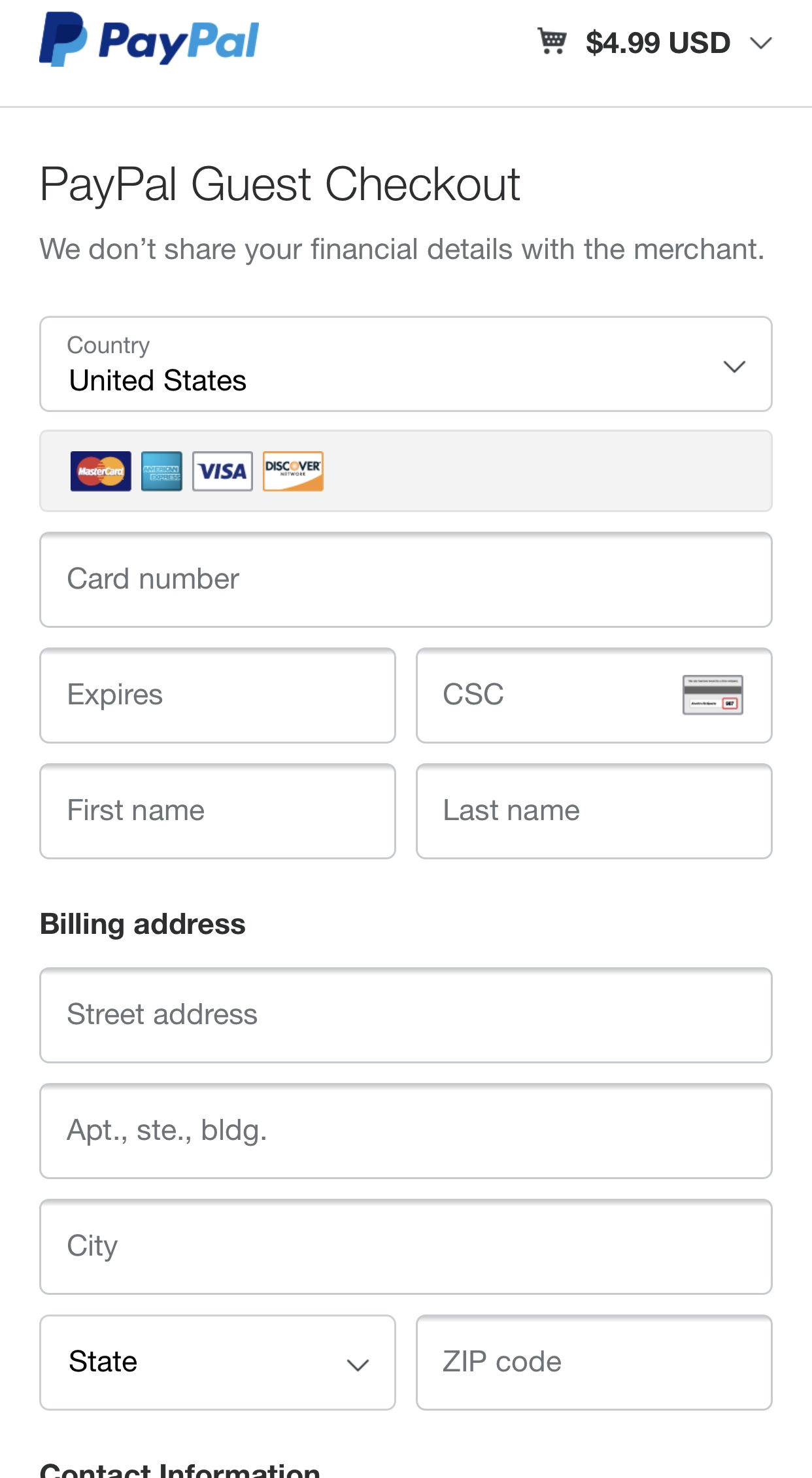812x1478 pixels.
Task: Tap the shopping cart icon
Action: pyautogui.click(x=552, y=41)
